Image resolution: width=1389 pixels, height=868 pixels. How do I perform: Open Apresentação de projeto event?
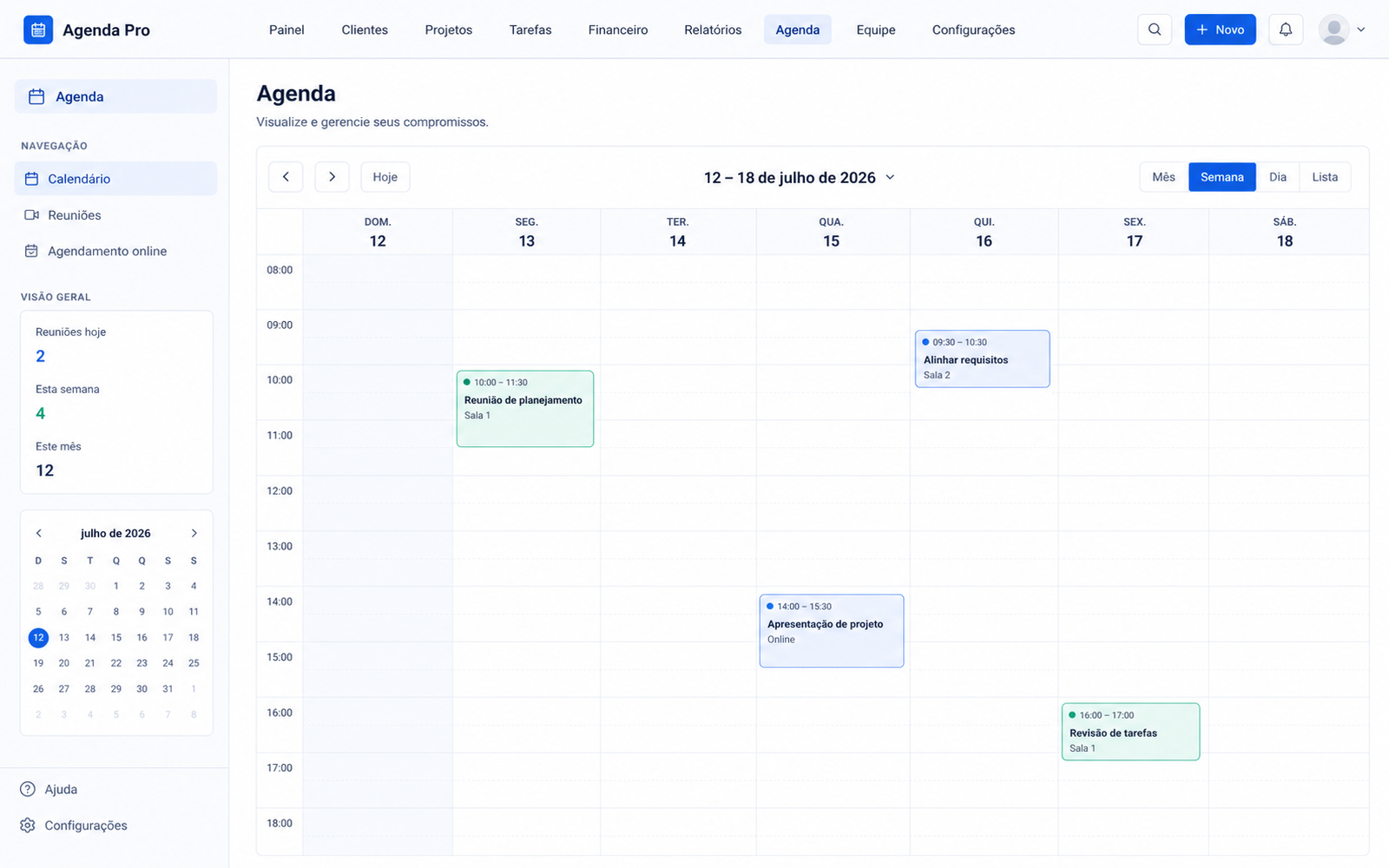pos(832,631)
